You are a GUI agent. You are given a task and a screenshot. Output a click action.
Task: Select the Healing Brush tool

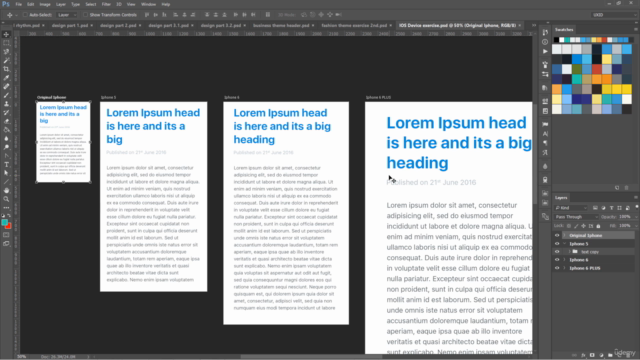pyautogui.click(x=6, y=87)
